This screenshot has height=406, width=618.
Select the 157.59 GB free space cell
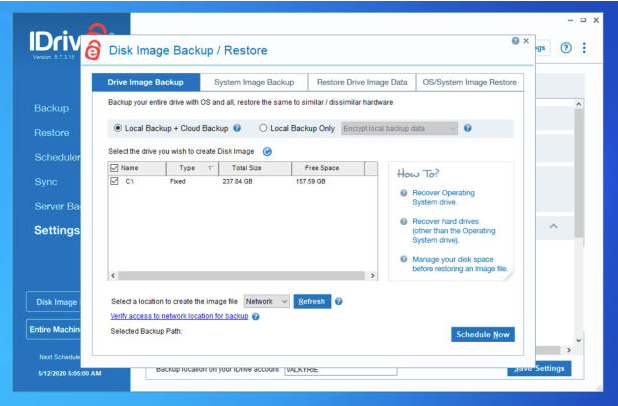[311, 182]
